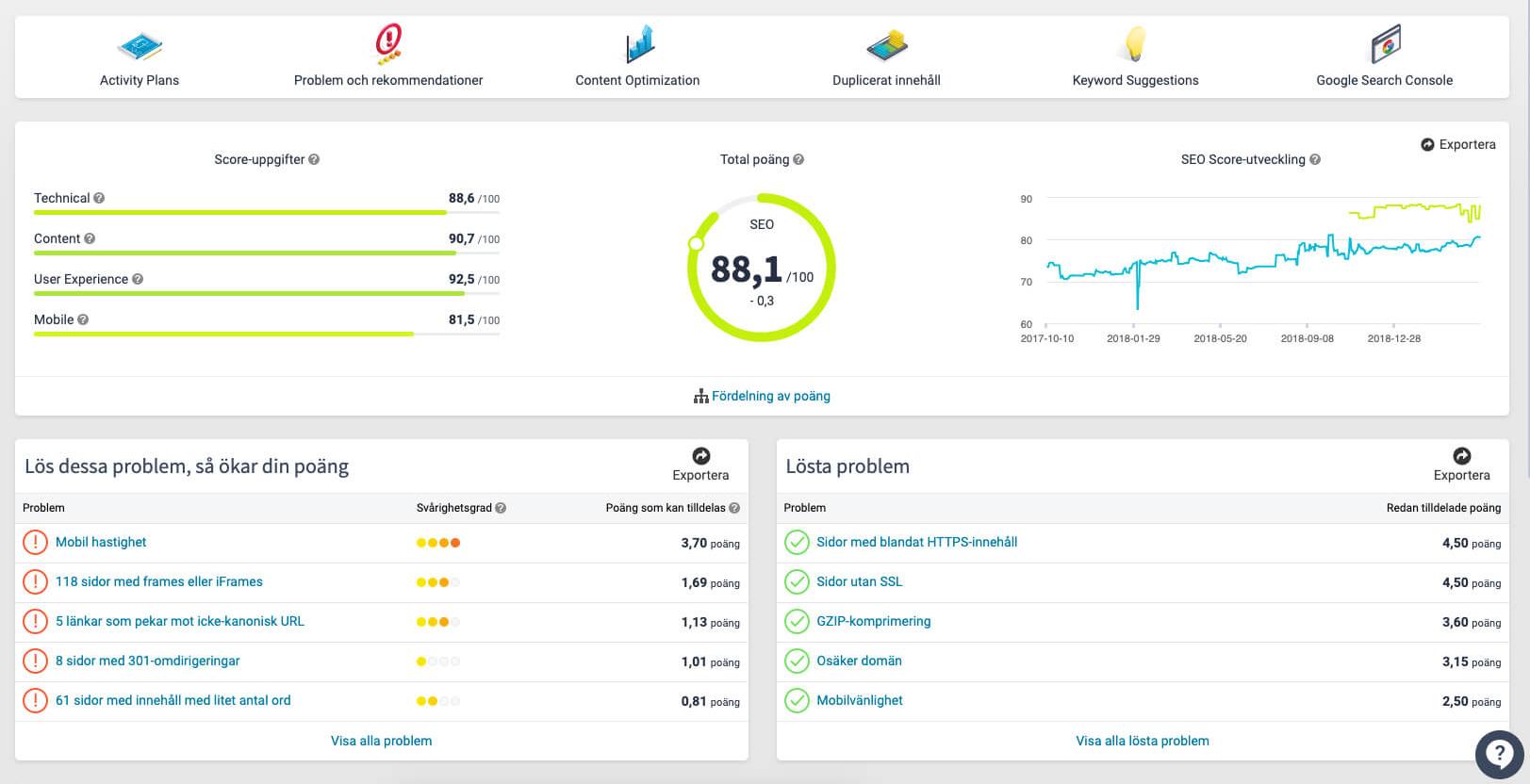
Task: Click check icon for Mobilvänlighet
Action: (797, 700)
